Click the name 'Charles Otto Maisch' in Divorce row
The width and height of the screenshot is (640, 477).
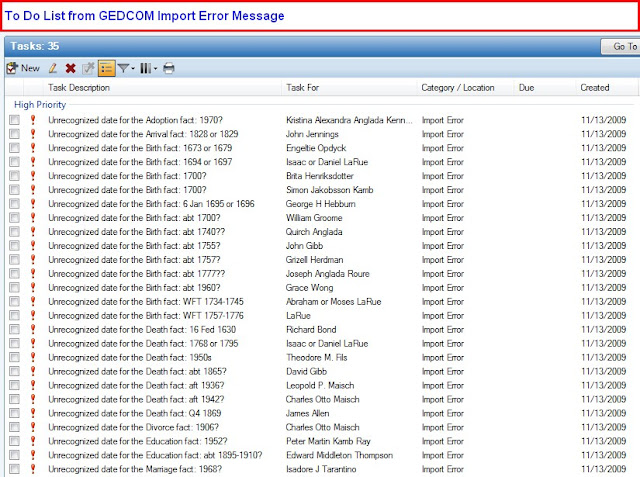322,427
